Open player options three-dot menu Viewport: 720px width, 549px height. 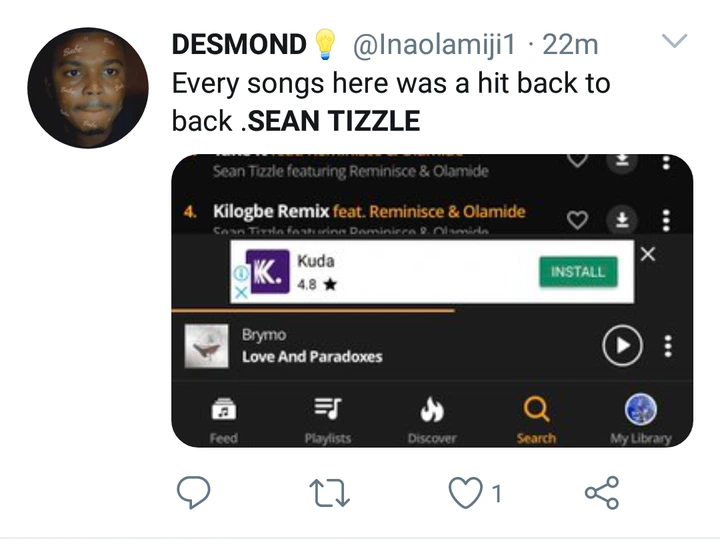(668, 346)
